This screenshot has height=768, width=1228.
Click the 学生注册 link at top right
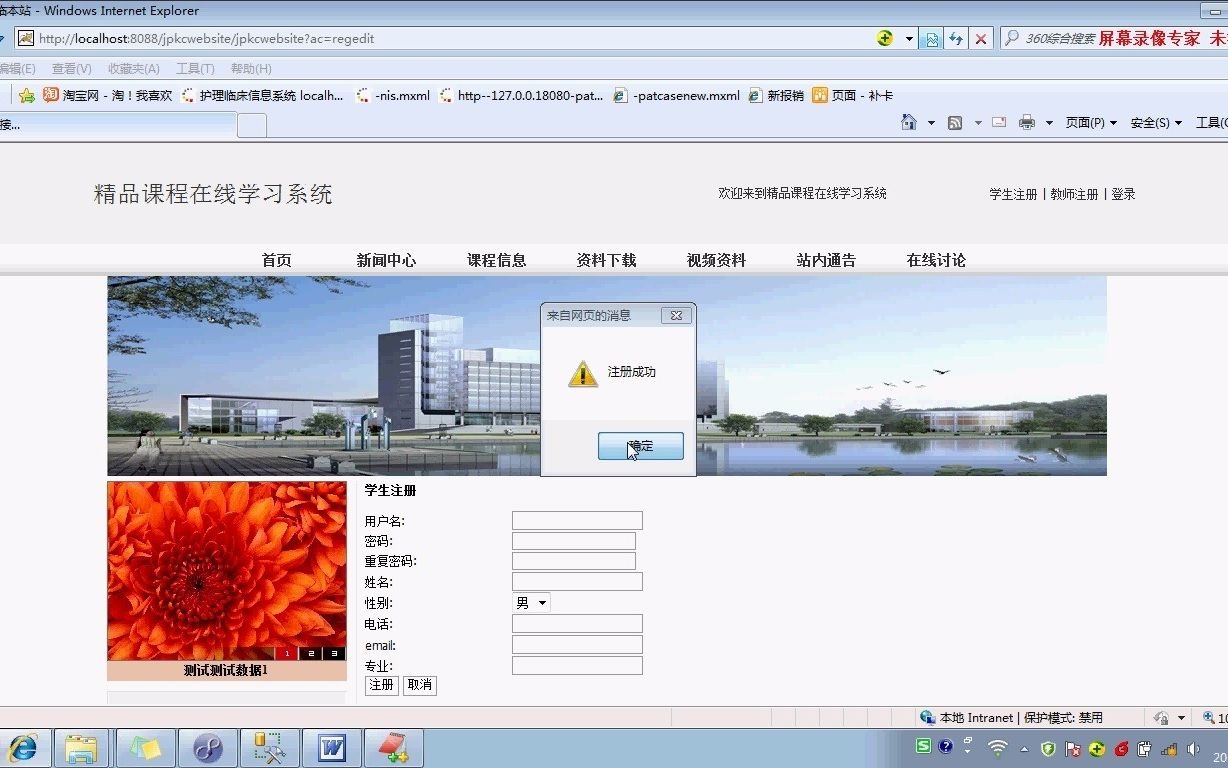click(1012, 194)
